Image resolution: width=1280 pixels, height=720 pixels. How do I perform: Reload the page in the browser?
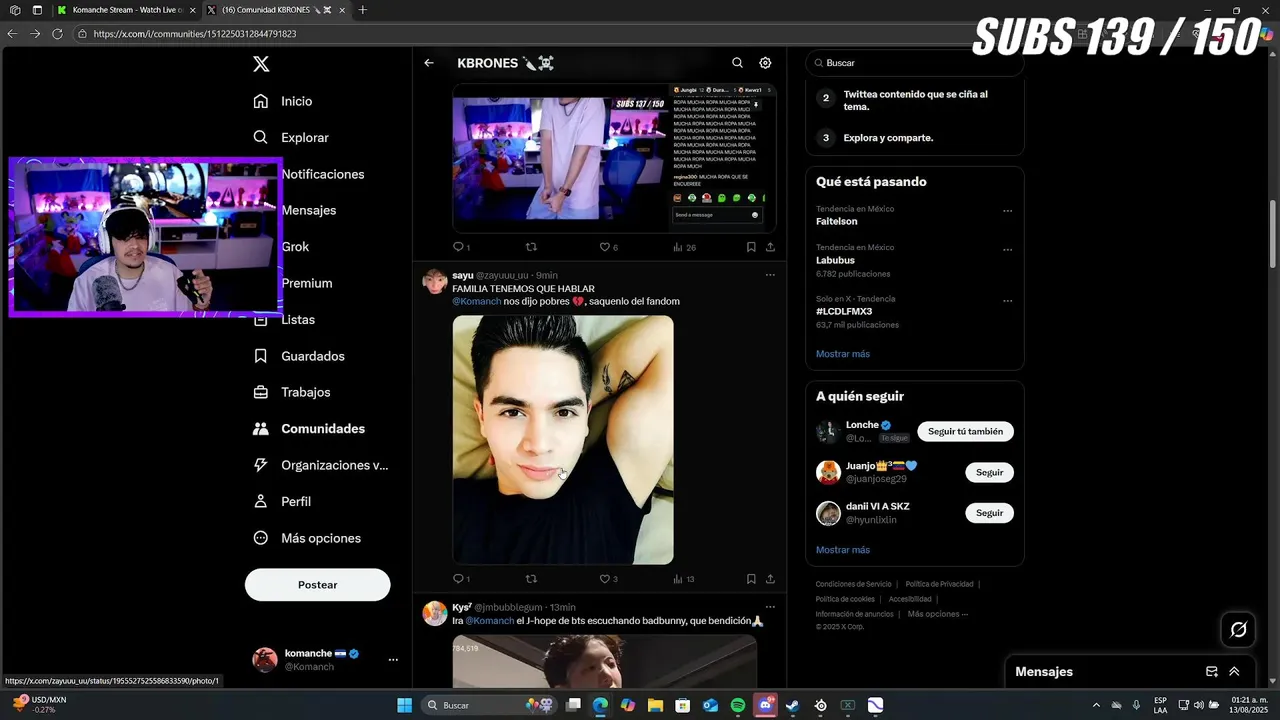pyautogui.click(x=57, y=33)
